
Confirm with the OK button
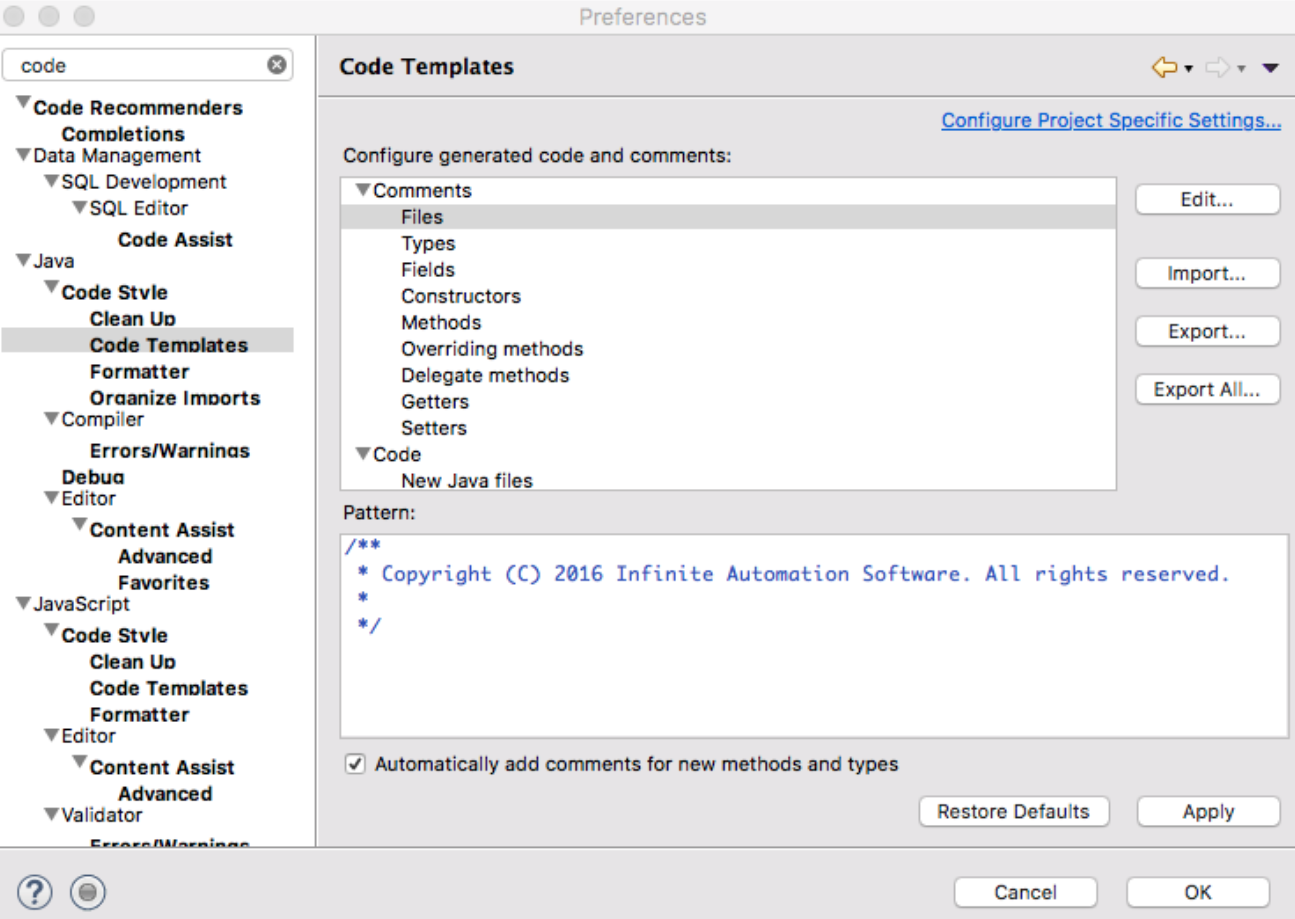[1198, 892]
